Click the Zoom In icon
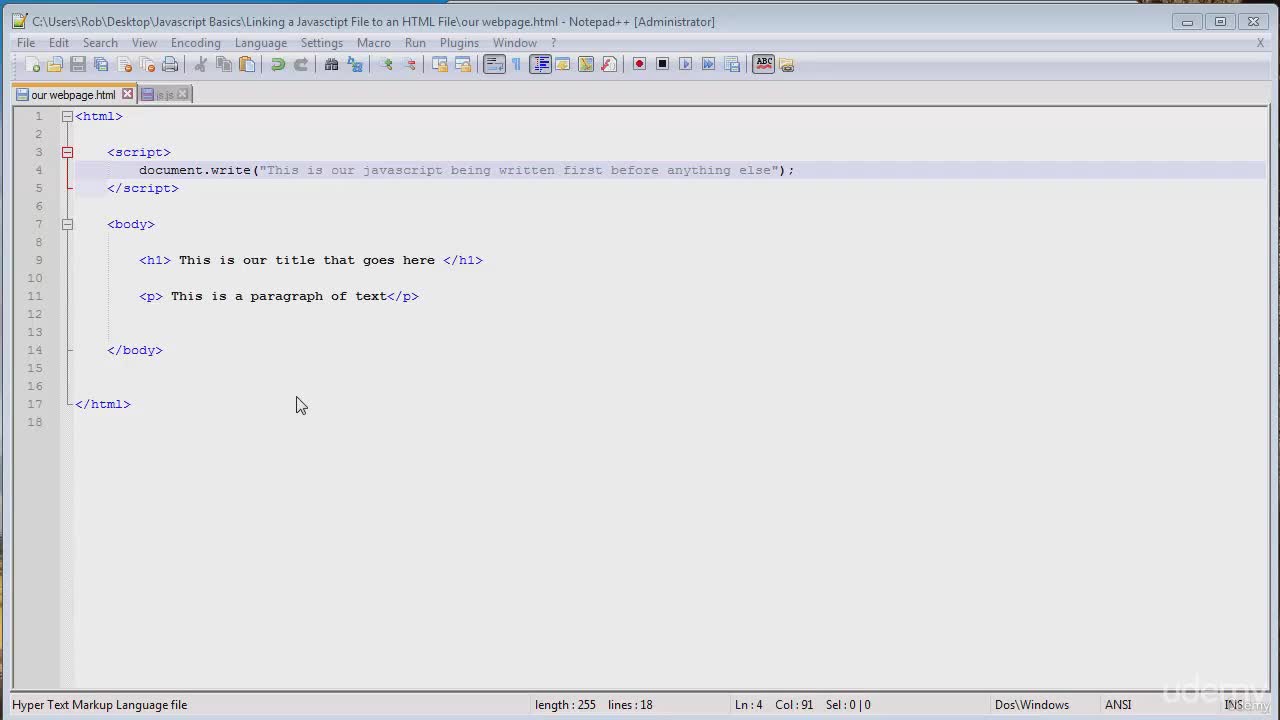Viewport: 1280px width, 720px height. point(386,64)
